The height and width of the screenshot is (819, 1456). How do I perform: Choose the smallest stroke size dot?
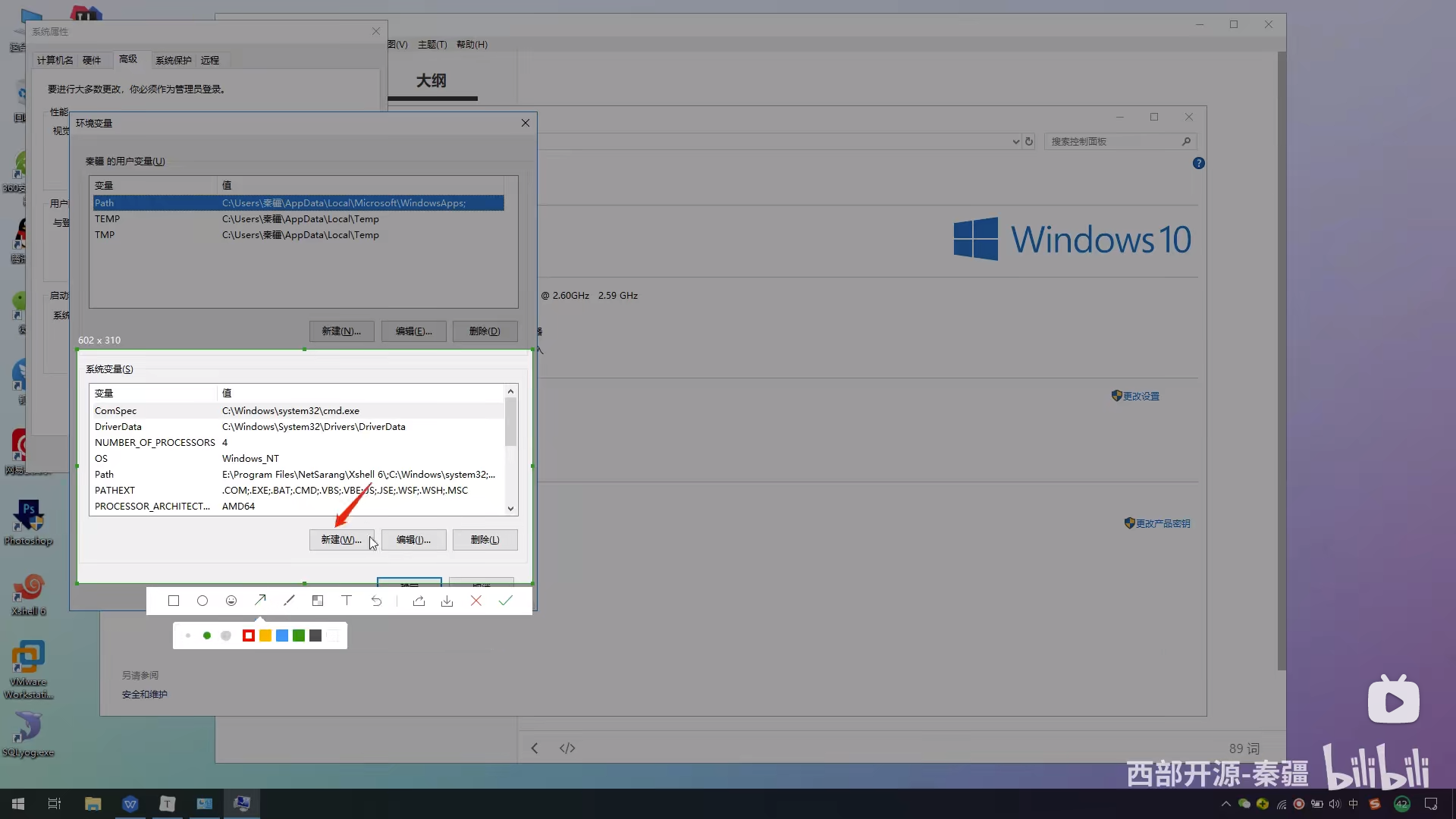(188, 635)
